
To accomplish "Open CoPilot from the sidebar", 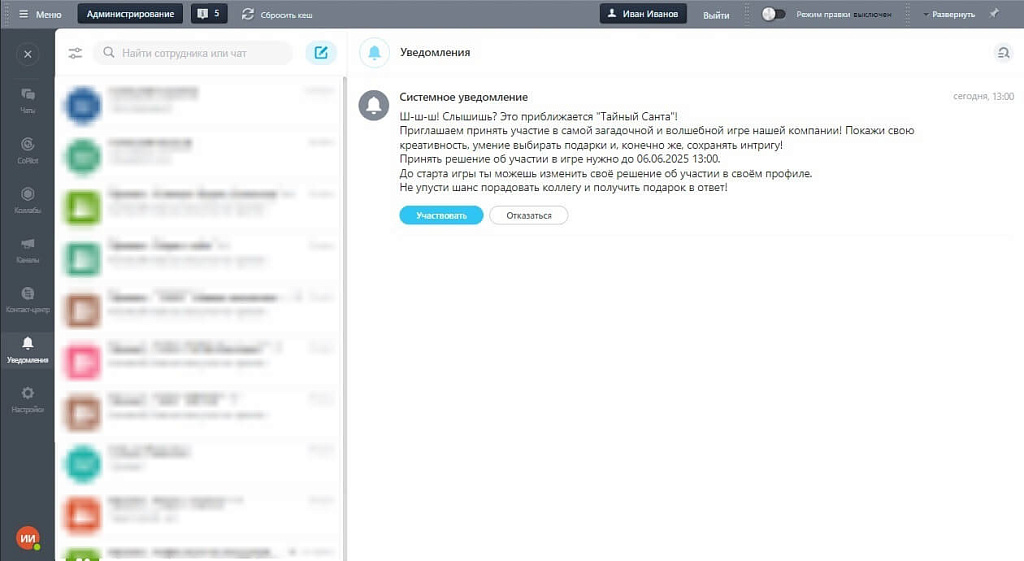I will click(27, 148).
